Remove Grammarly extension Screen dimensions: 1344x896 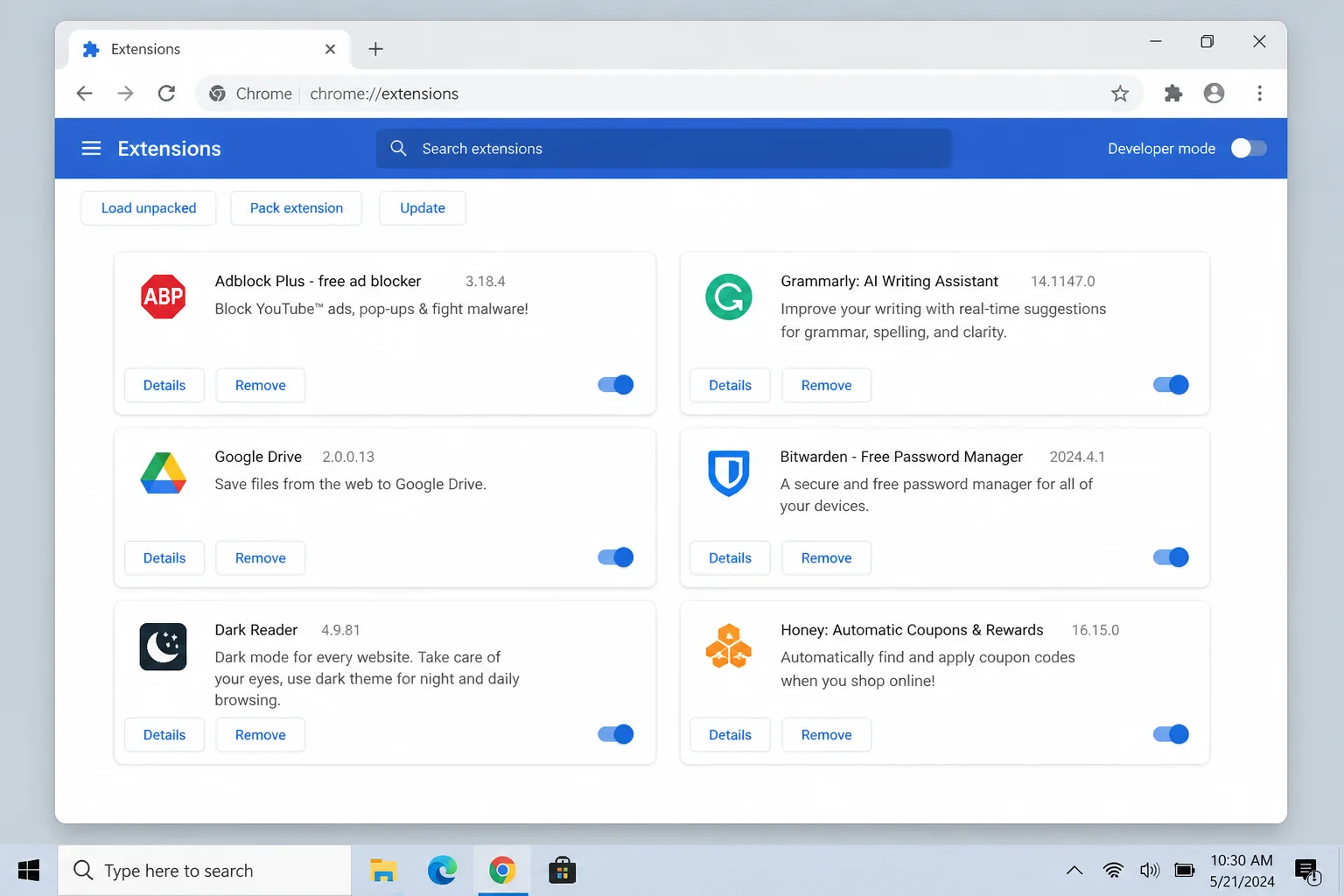(826, 385)
